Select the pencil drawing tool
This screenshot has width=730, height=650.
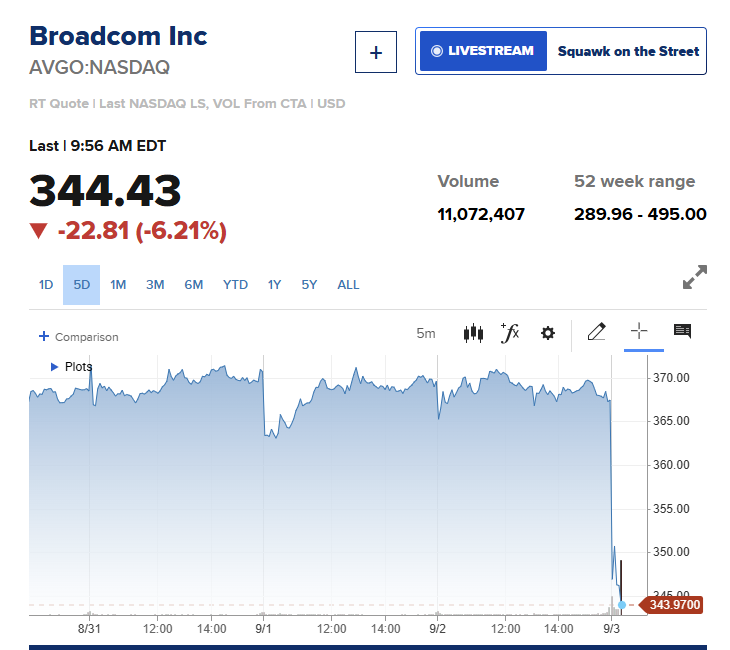(x=596, y=332)
